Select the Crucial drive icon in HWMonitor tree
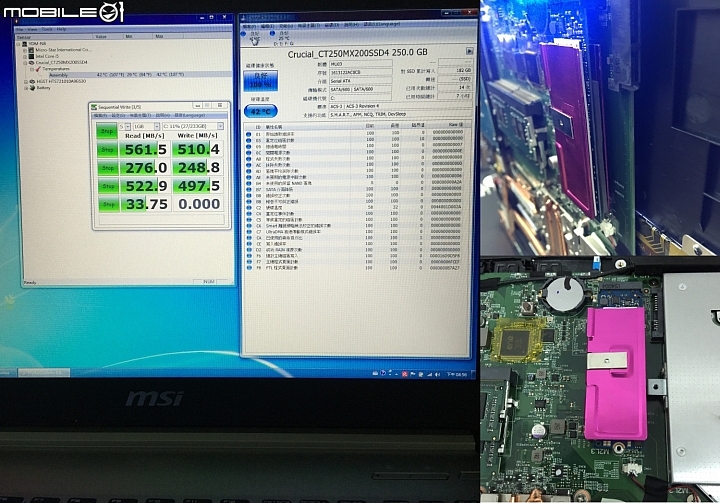The height and width of the screenshot is (503, 720). [31, 62]
